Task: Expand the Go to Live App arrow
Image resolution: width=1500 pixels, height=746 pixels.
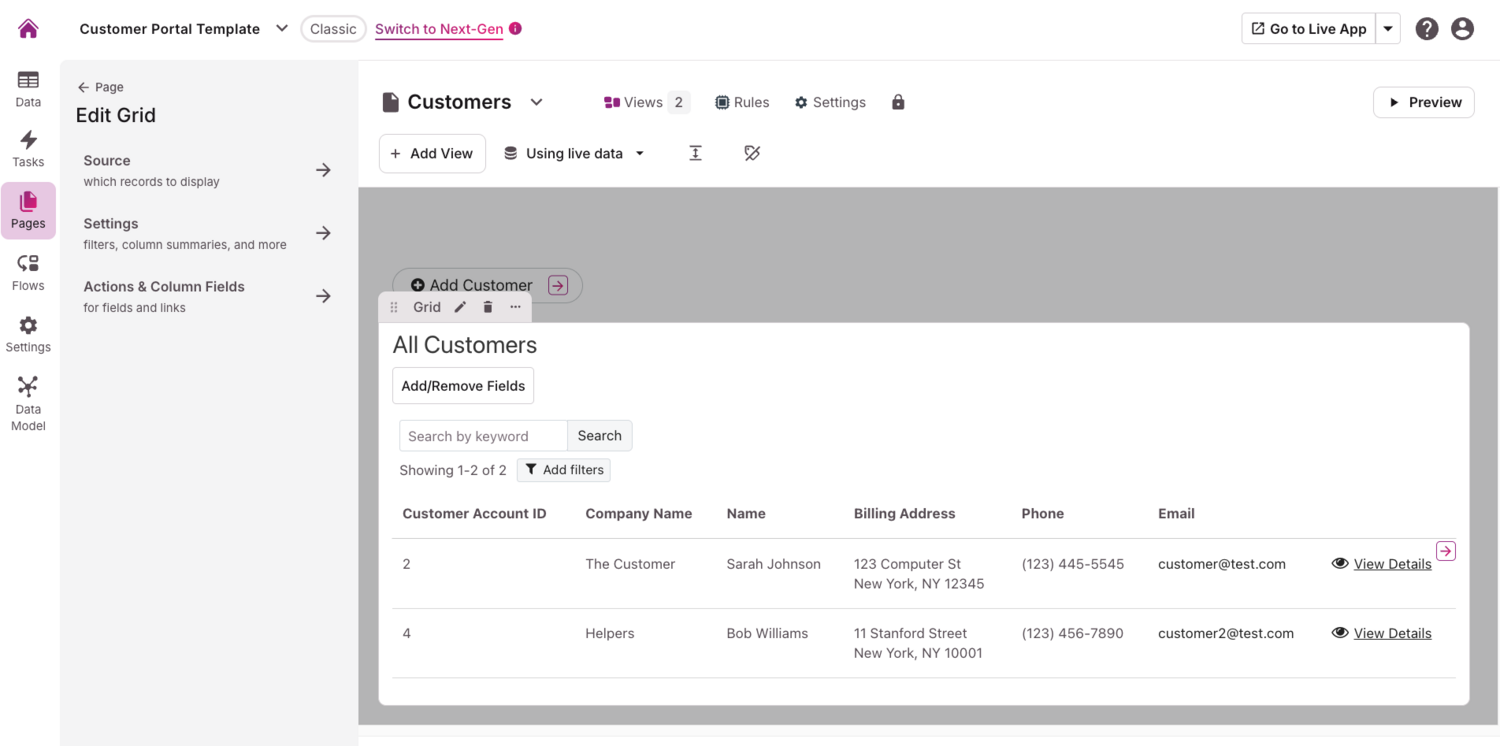Action: (1388, 29)
